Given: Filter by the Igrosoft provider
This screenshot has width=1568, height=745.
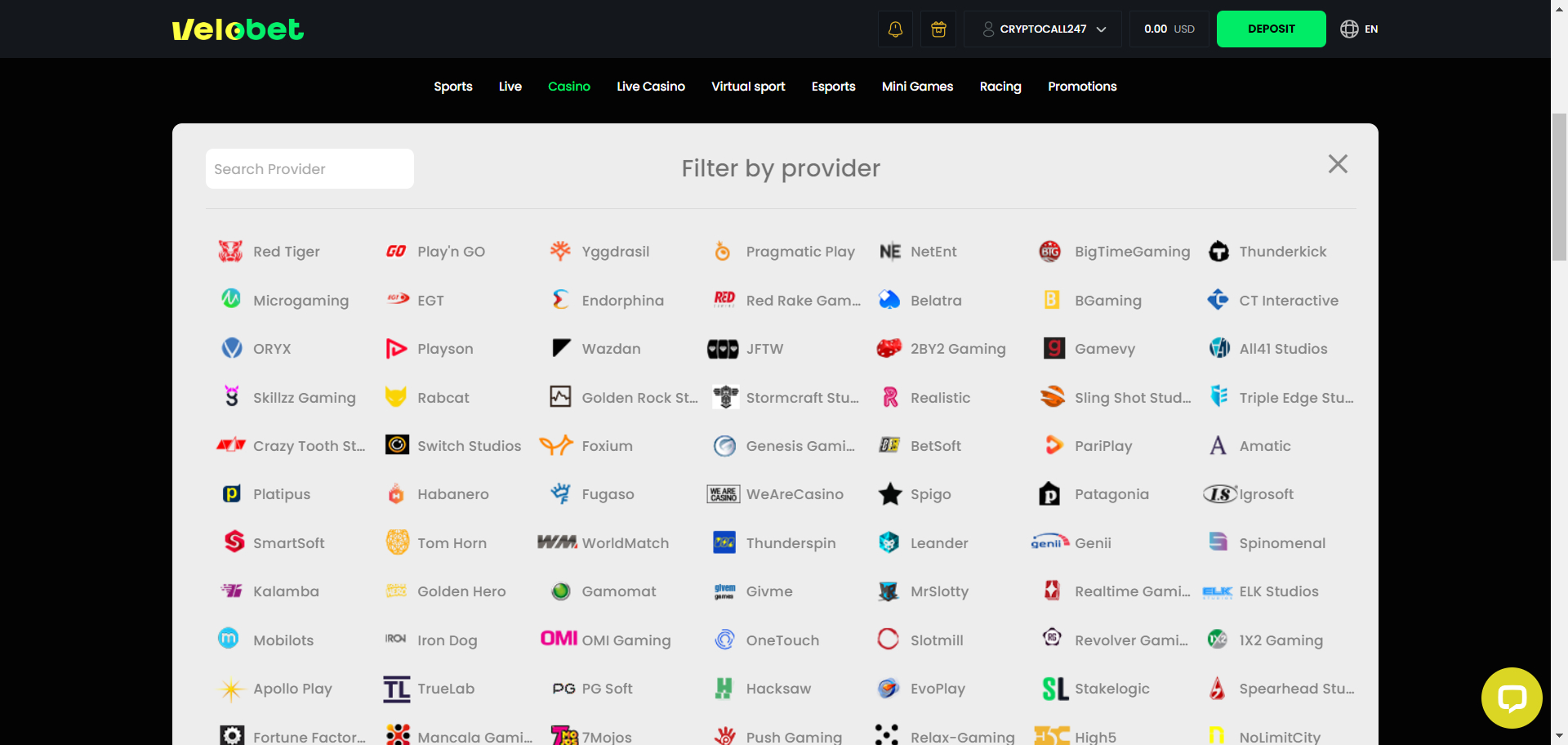Looking at the screenshot, I should 1249,494.
